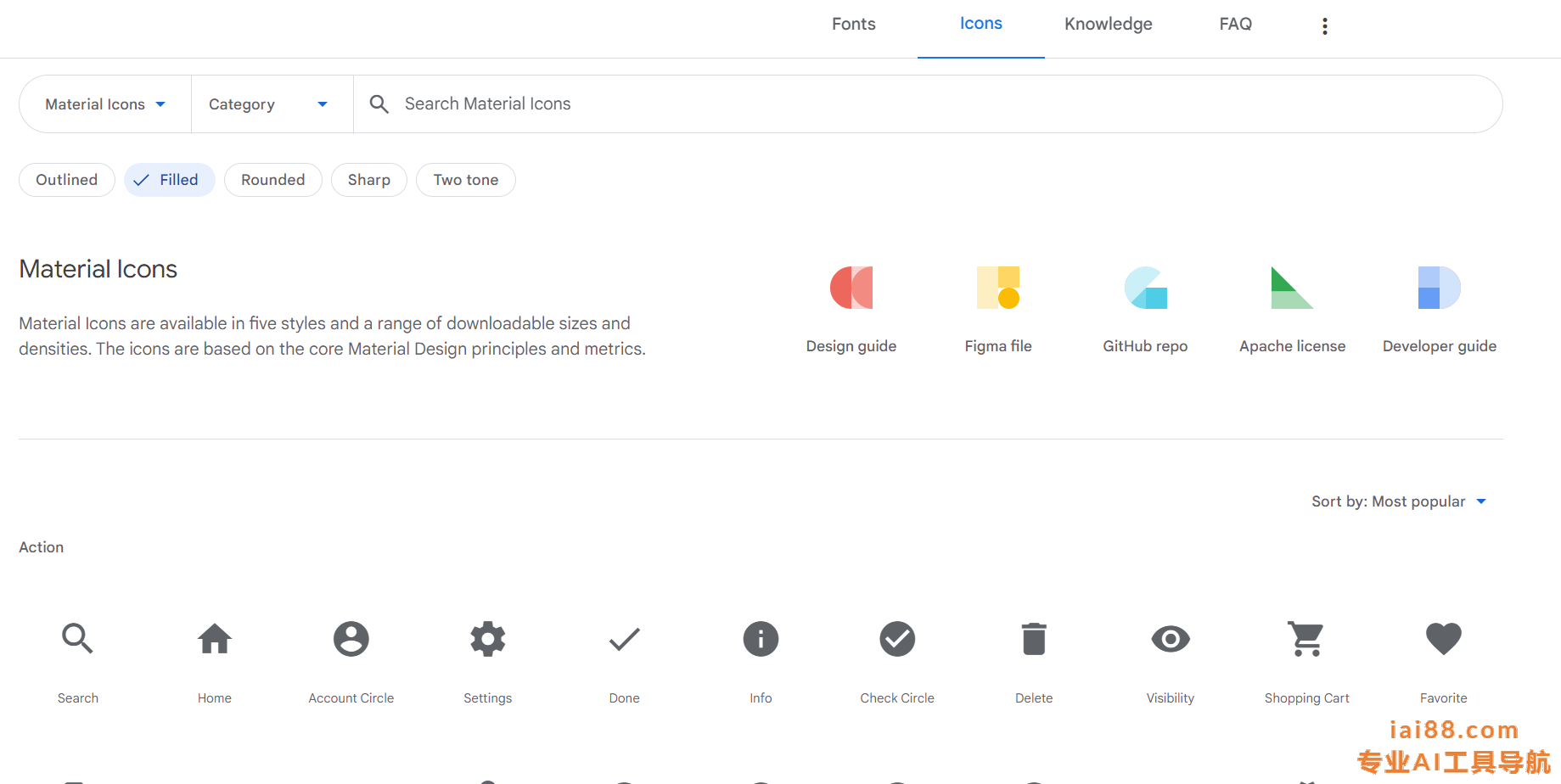
Task: Open the Figma file yellow icon
Action: point(998,288)
